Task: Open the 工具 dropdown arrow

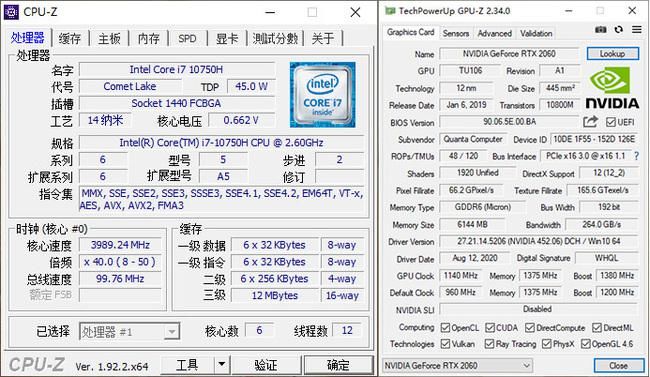Action: point(222,365)
